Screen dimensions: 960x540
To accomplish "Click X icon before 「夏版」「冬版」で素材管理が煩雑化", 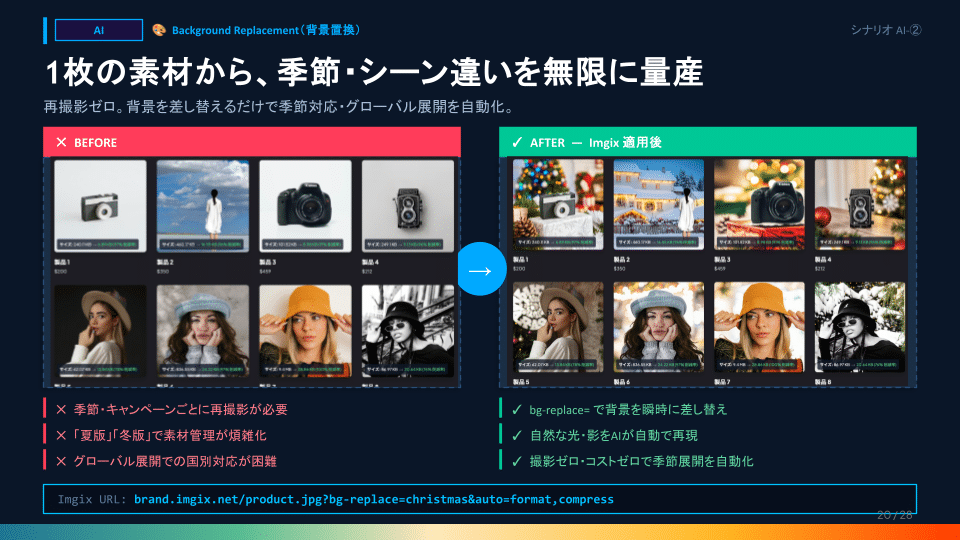I will tap(61, 435).
